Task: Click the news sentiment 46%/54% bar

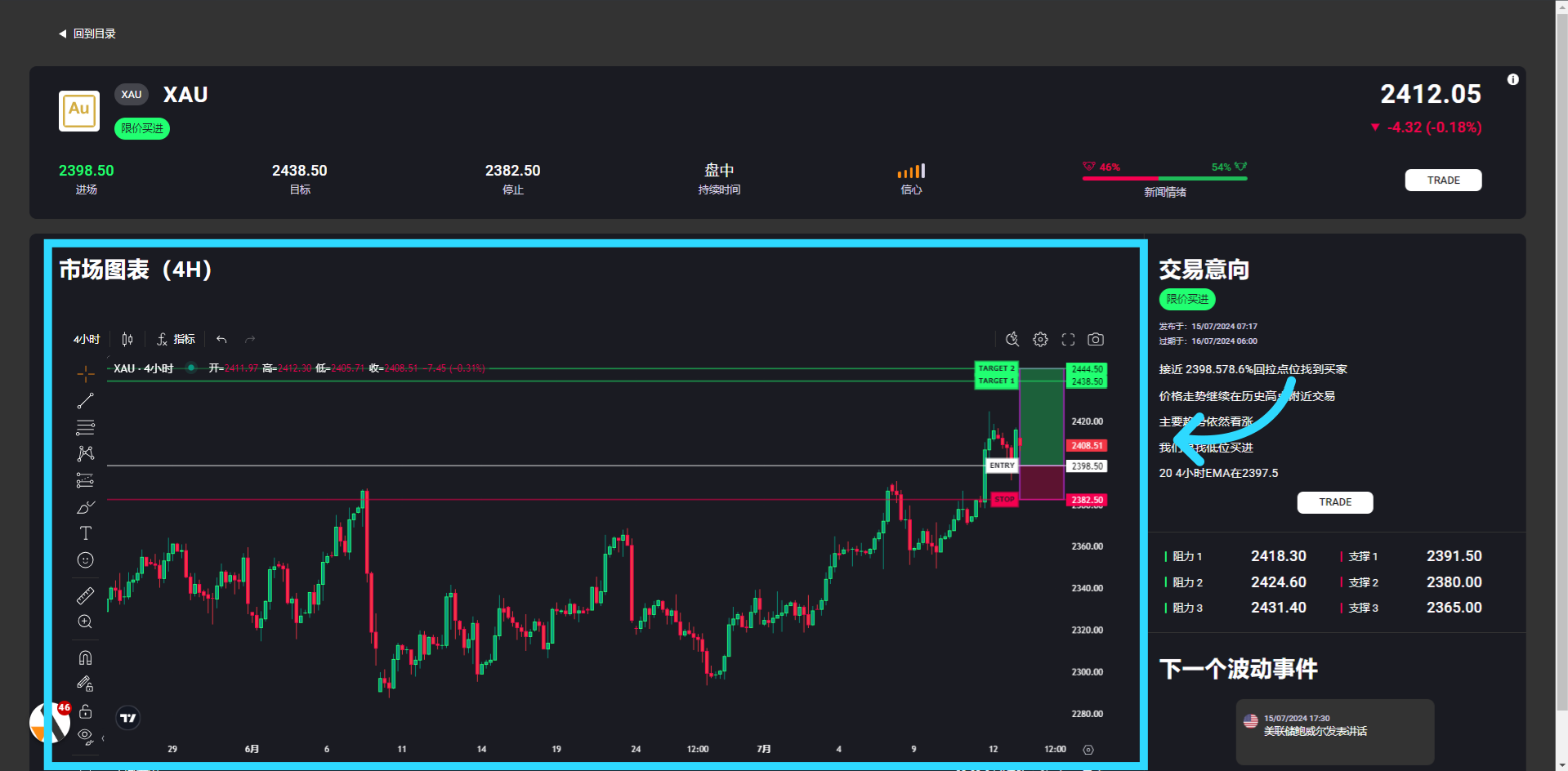Action: click(x=1164, y=177)
